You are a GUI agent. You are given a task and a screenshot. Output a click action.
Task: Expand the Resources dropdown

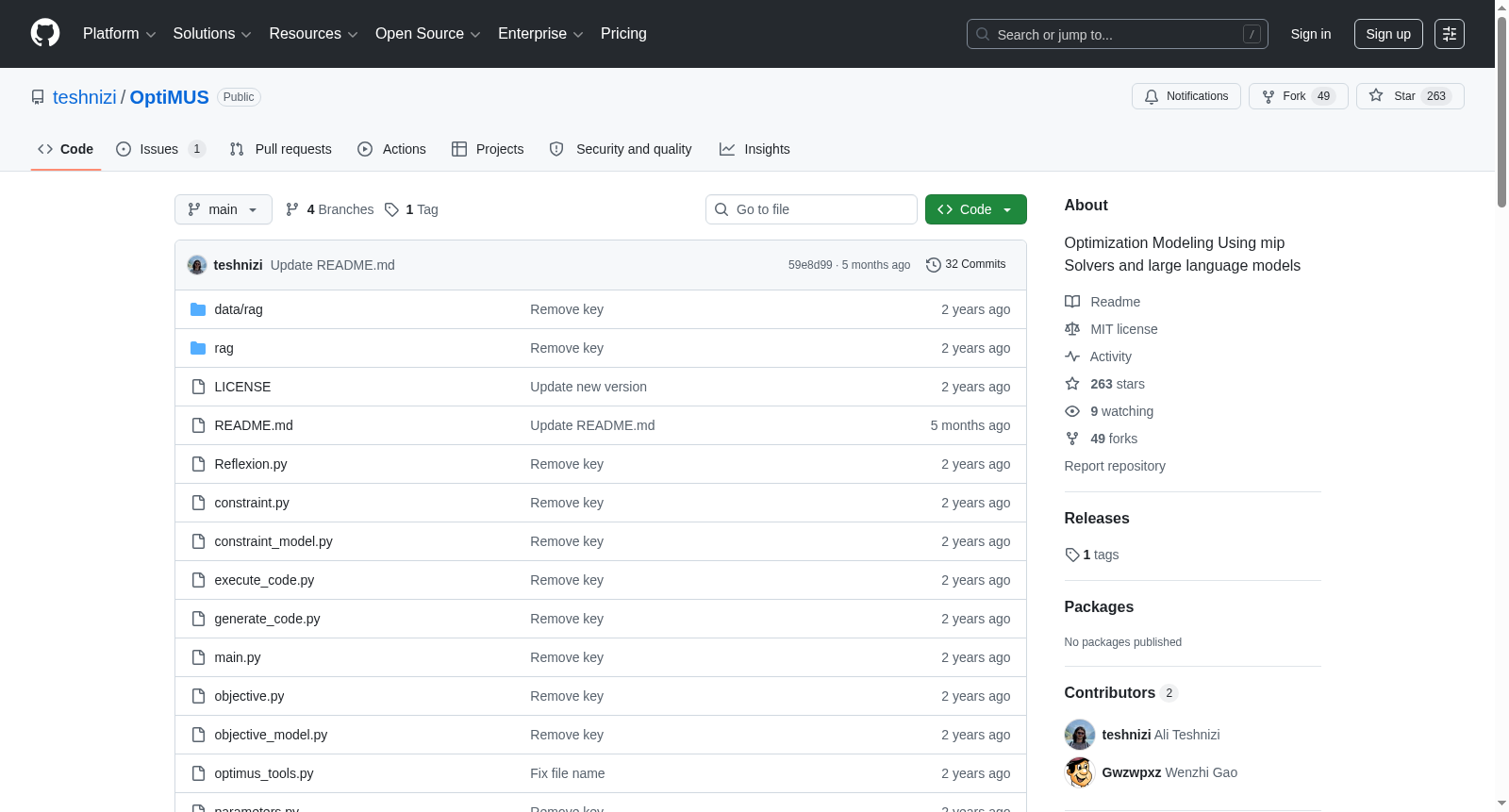(x=313, y=34)
